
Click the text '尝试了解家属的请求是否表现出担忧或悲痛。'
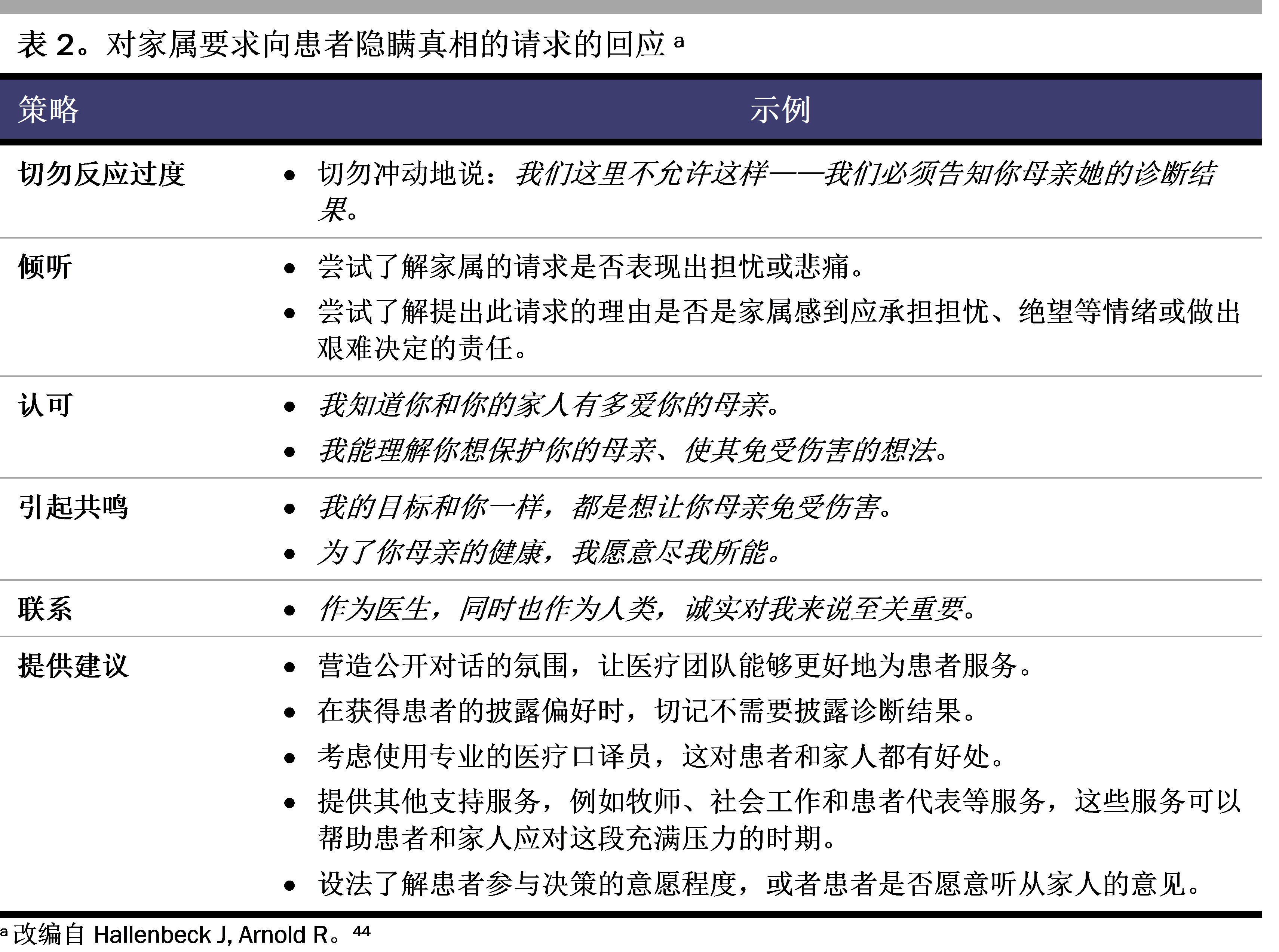(x=591, y=267)
